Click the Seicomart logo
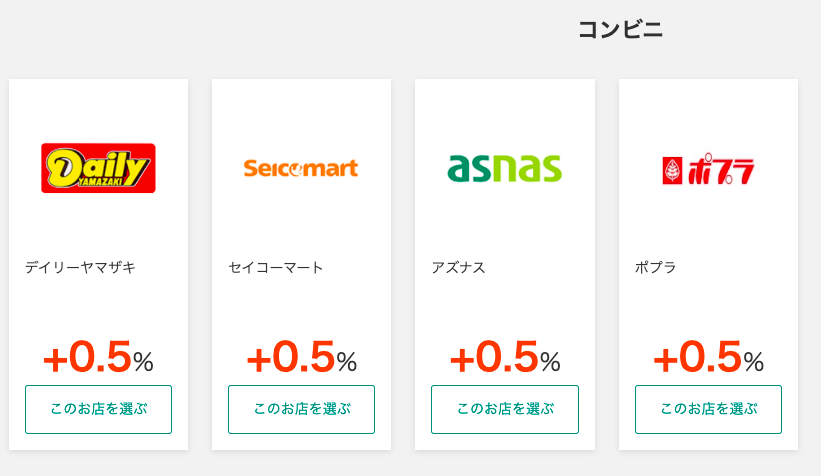 (x=301, y=168)
